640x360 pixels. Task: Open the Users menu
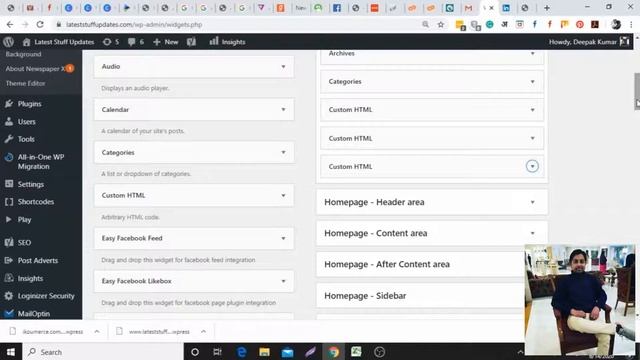(x=26, y=122)
